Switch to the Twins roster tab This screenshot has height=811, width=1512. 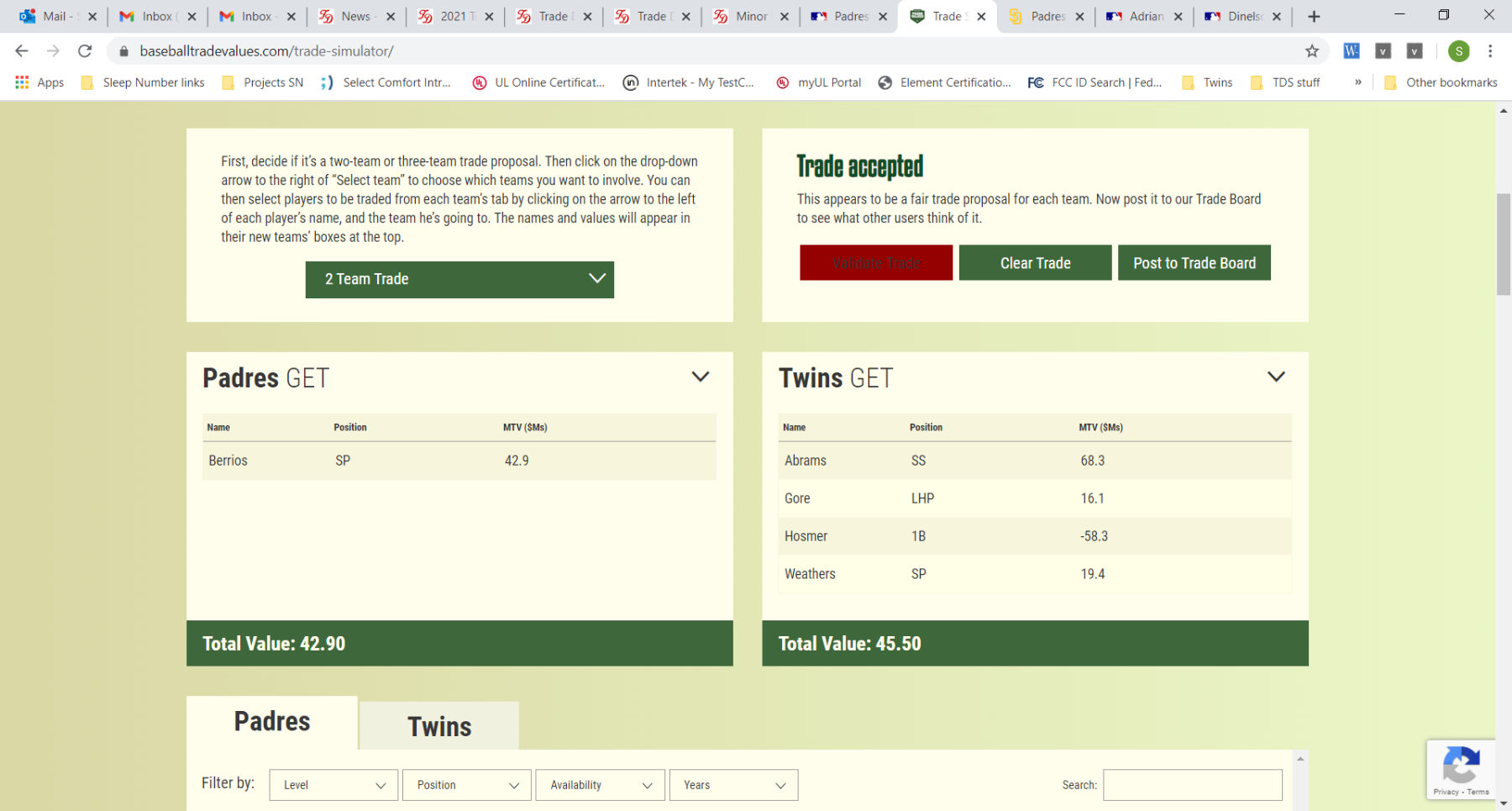(439, 726)
